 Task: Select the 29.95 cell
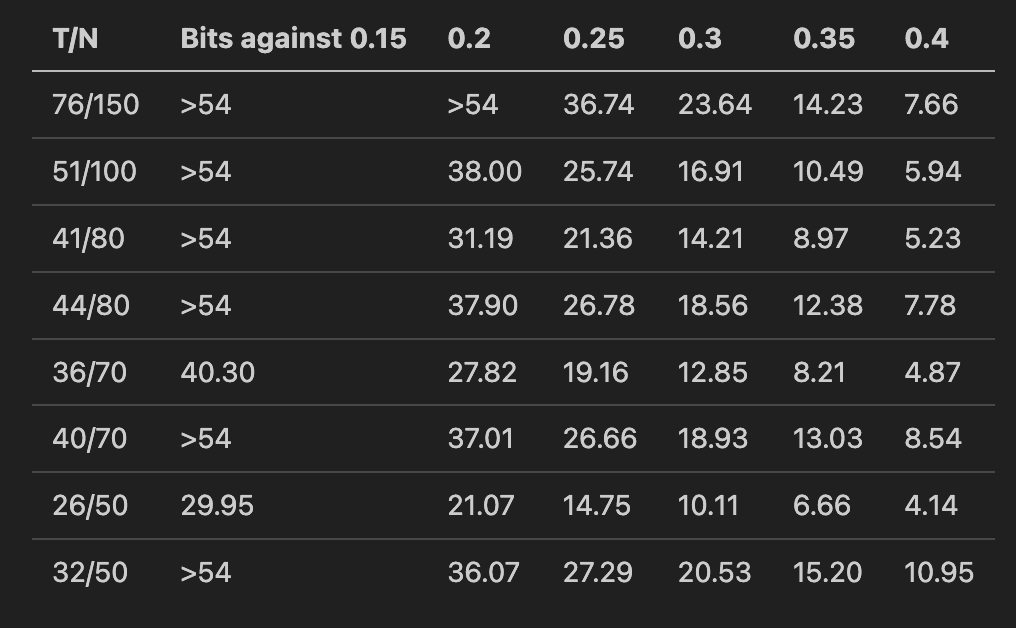coord(217,506)
